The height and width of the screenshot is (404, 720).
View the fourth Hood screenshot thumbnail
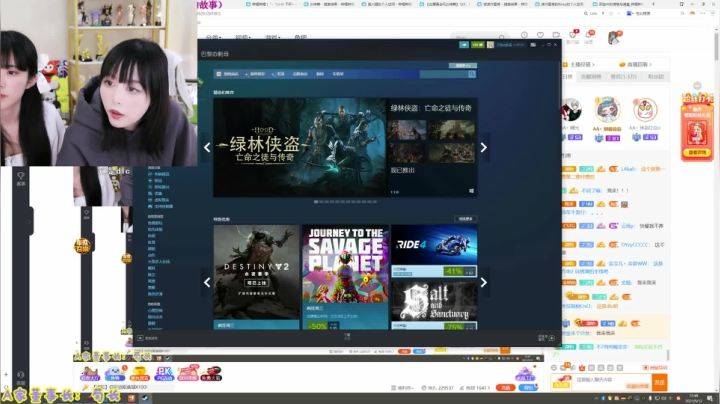pos(452,153)
